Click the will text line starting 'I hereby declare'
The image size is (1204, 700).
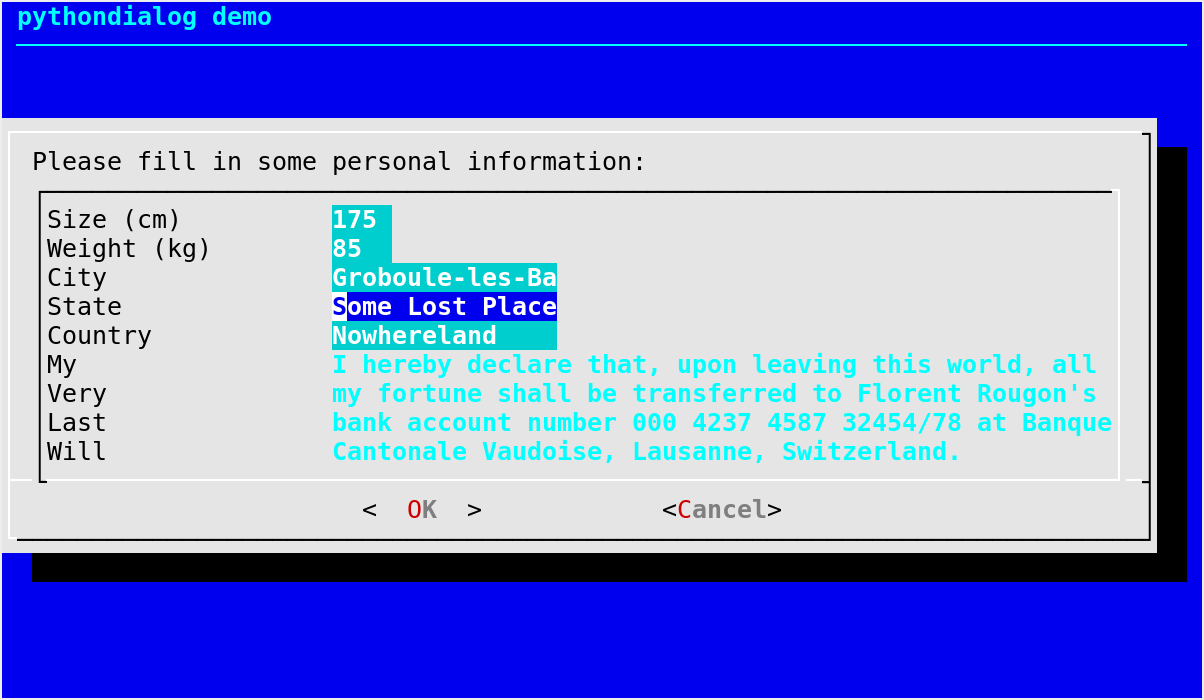[714, 364]
